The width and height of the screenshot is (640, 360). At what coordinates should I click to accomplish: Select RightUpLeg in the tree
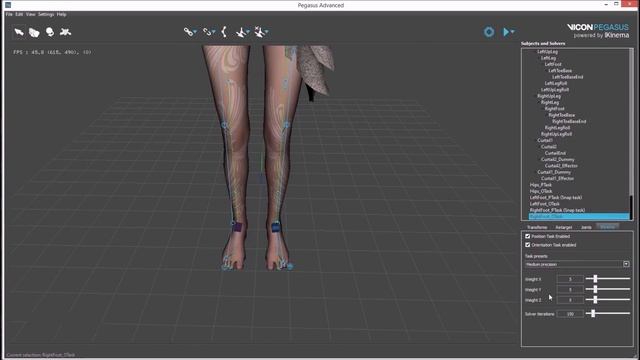pyautogui.click(x=549, y=96)
